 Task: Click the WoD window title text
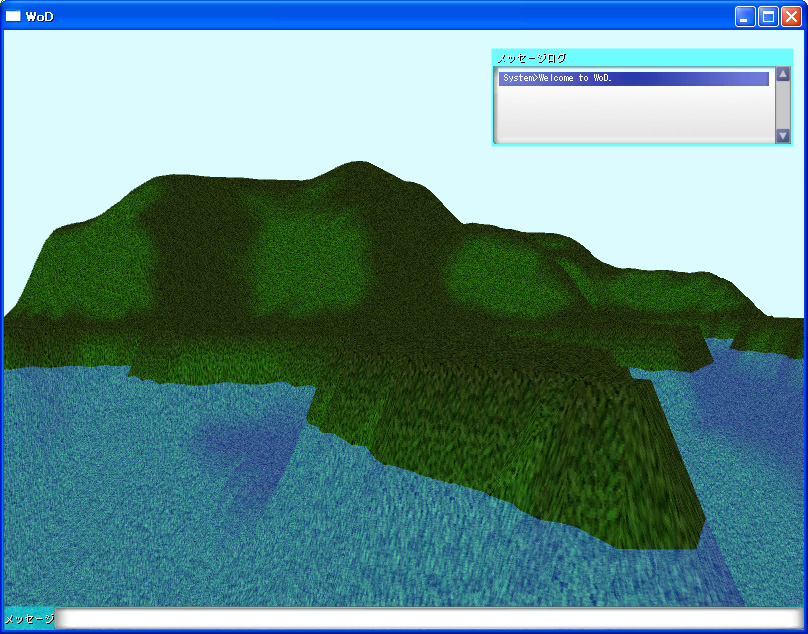point(40,16)
